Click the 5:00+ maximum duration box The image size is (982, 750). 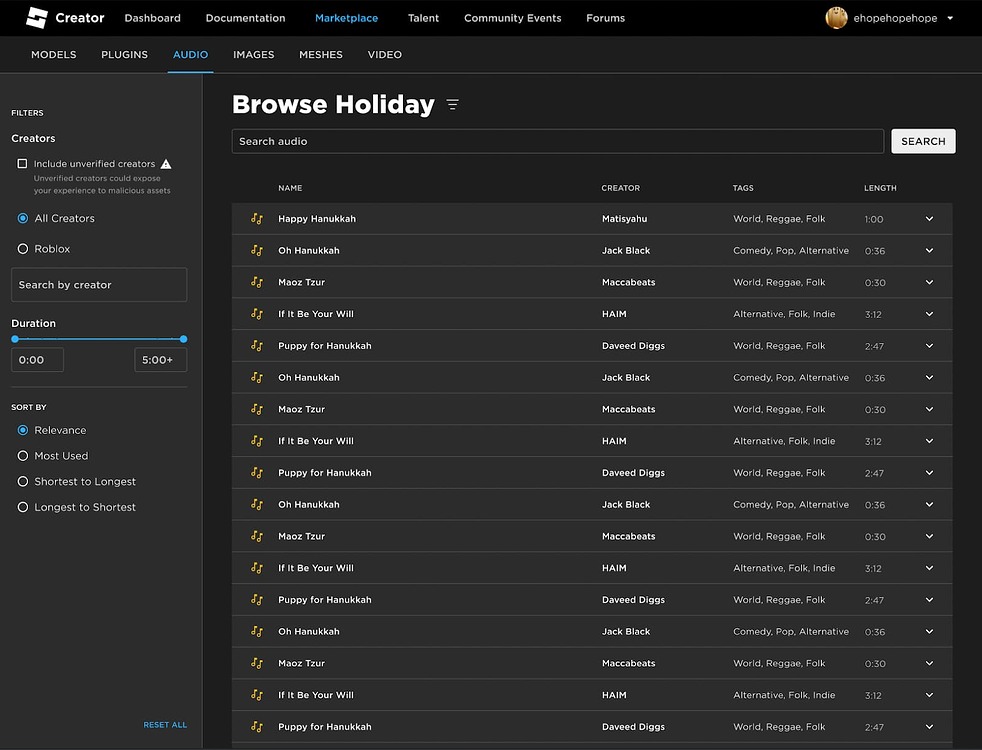point(160,360)
